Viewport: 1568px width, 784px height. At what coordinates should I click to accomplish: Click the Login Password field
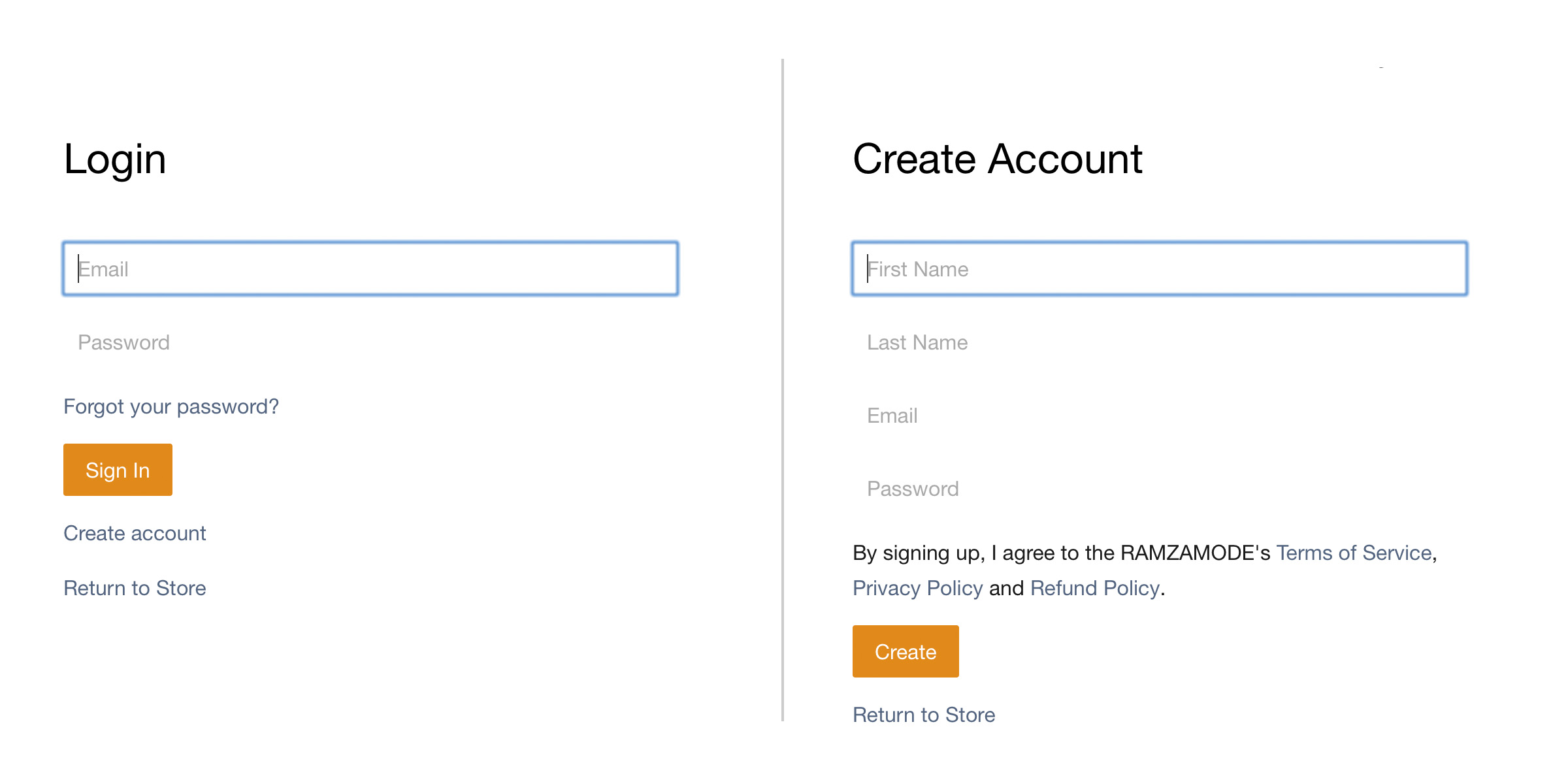pos(370,342)
